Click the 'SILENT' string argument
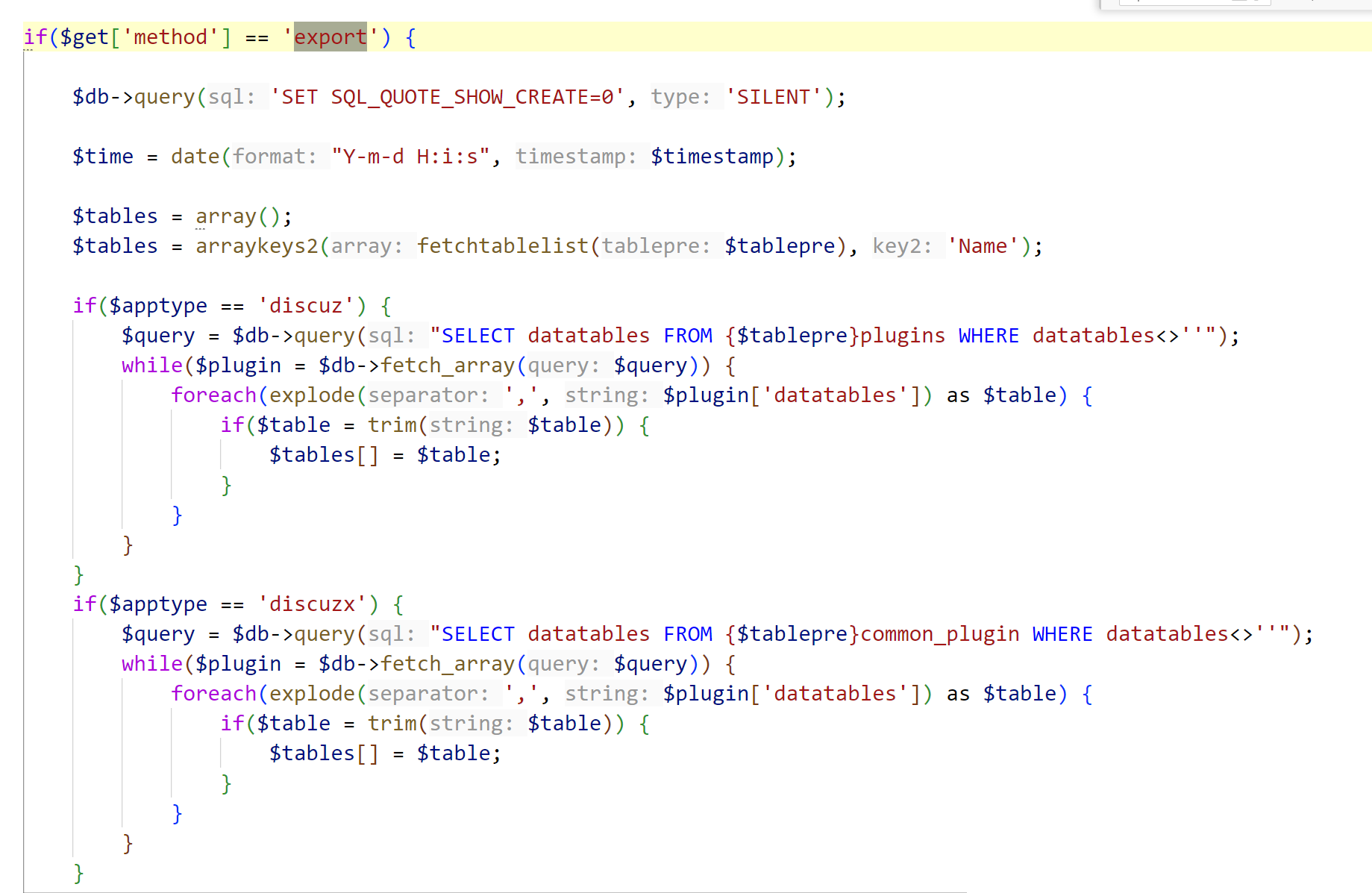The width and height of the screenshot is (1372, 893). [774, 97]
